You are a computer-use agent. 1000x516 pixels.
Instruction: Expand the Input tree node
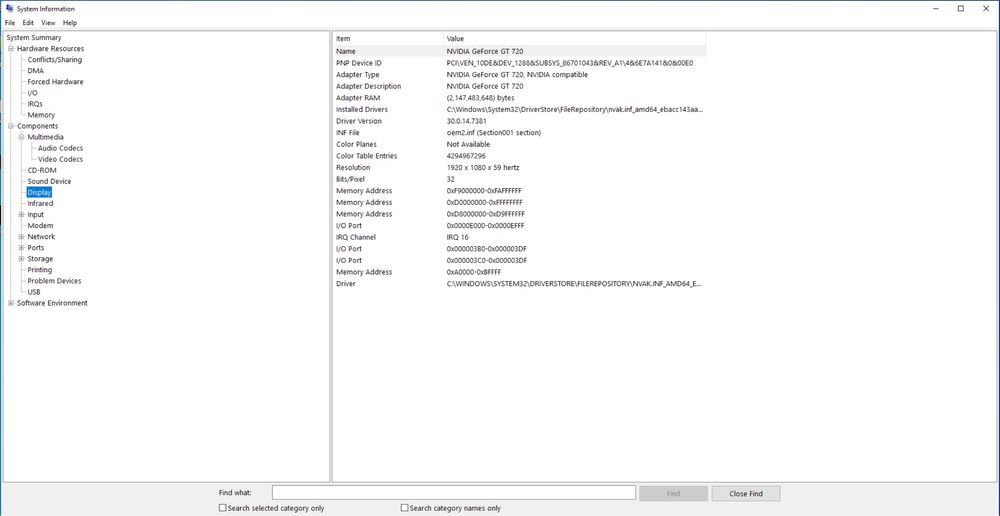pyautogui.click(x=21, y=215)
